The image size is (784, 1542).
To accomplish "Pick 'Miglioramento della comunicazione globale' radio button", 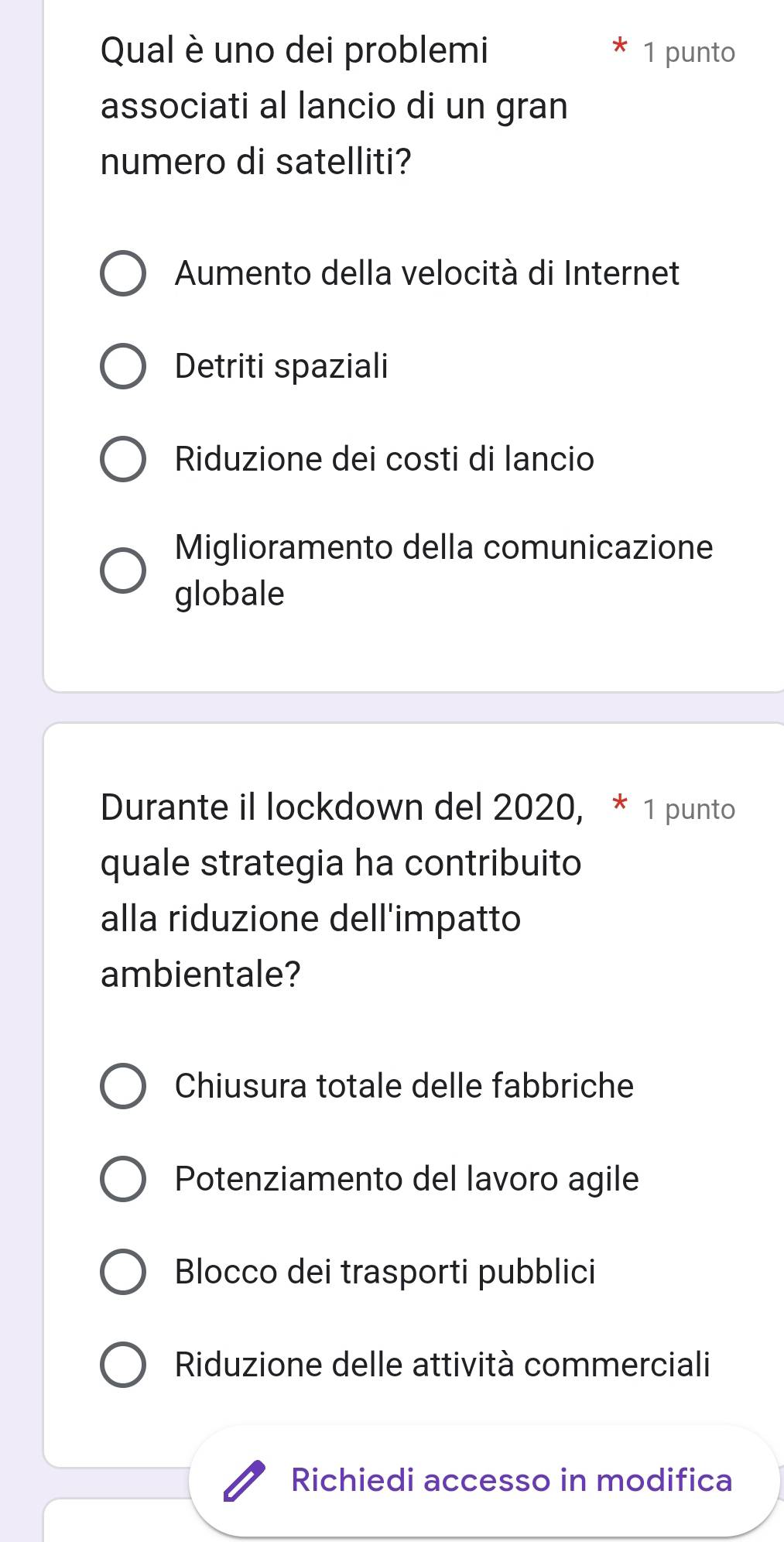I will point(123,571).
